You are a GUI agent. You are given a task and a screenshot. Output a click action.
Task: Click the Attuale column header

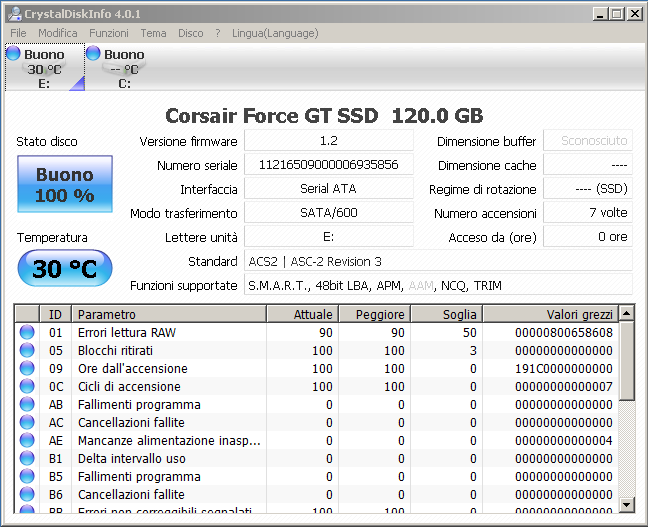303,314
